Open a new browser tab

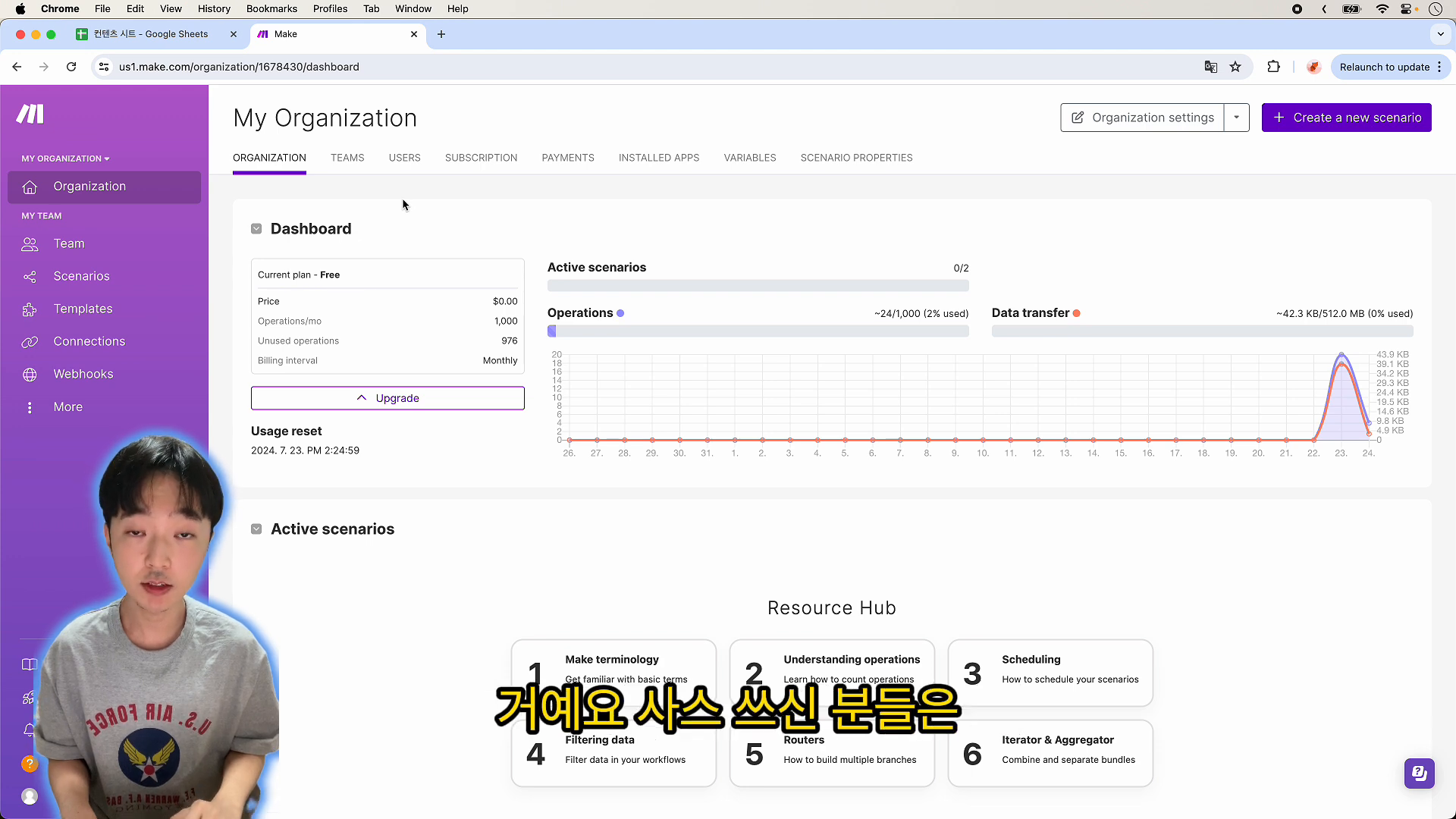point(441,34)
